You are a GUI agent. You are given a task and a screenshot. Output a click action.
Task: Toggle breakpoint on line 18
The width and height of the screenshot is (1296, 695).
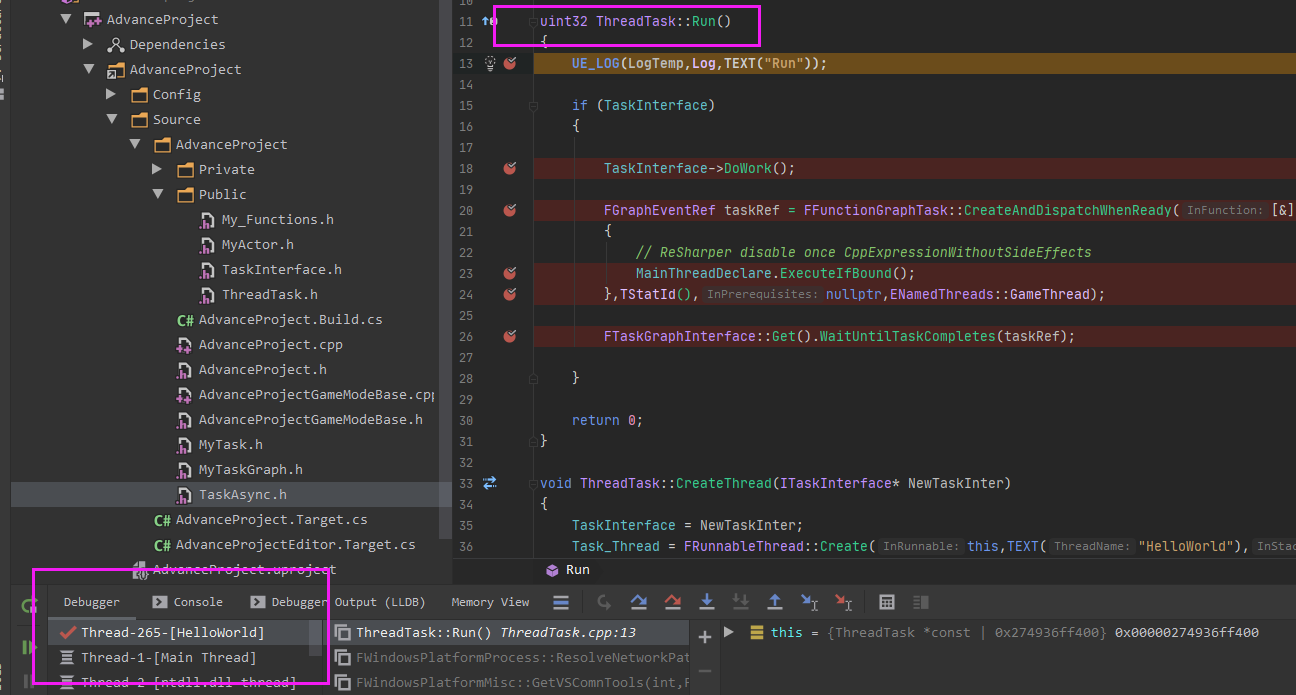[510, 168]
